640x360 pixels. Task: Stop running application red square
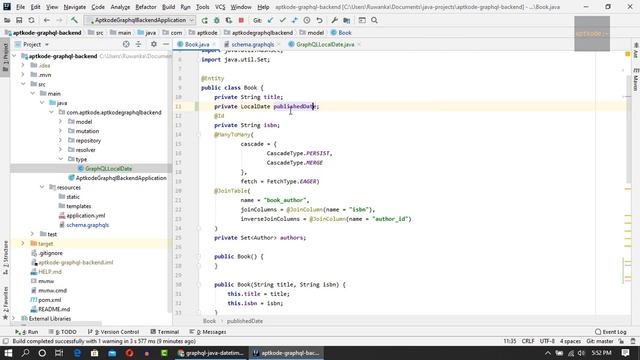pos(241,20)
